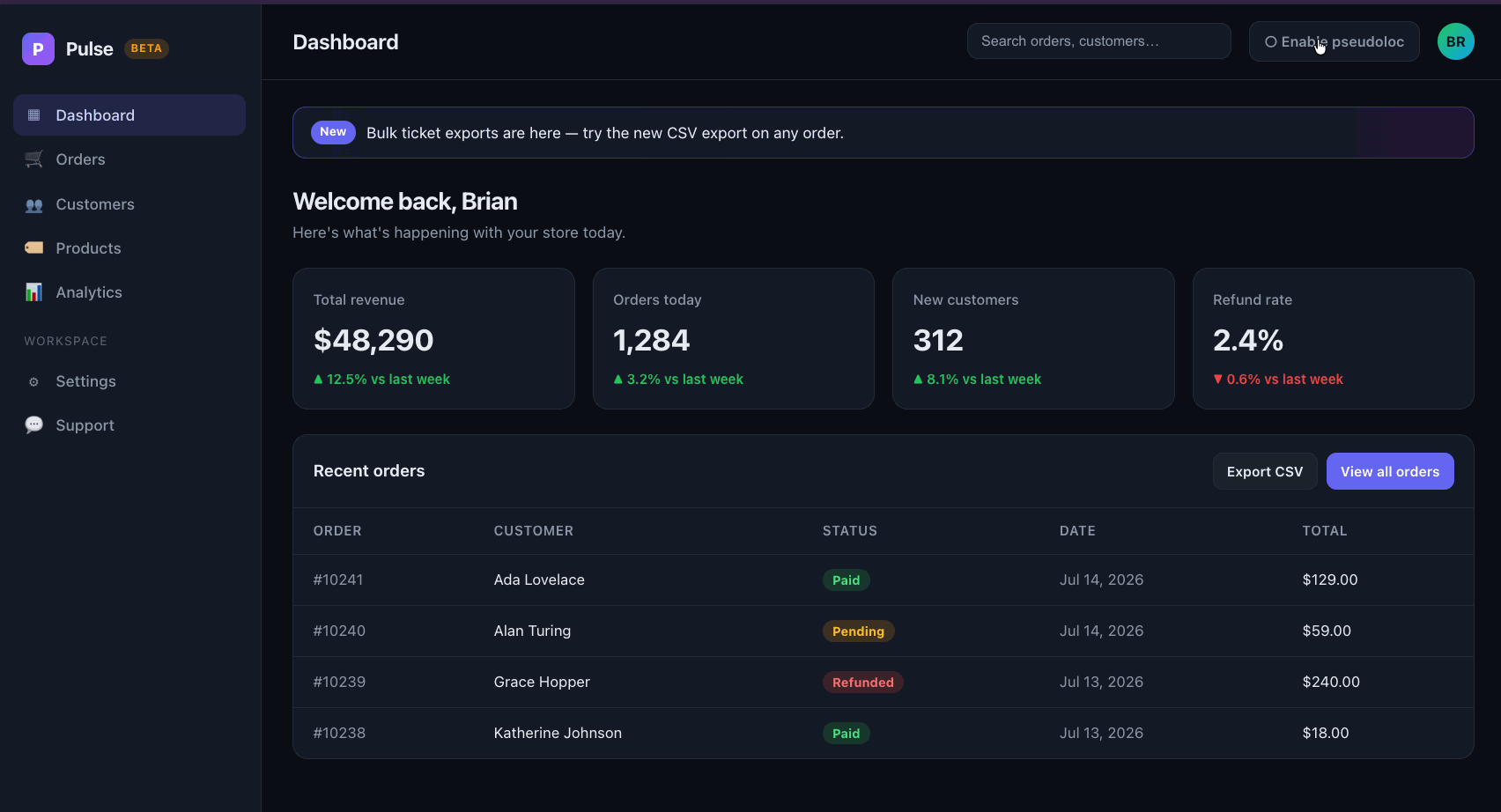Screen dimensions: 1501x812
Task: Select order #10238
Action: (339, 733)
